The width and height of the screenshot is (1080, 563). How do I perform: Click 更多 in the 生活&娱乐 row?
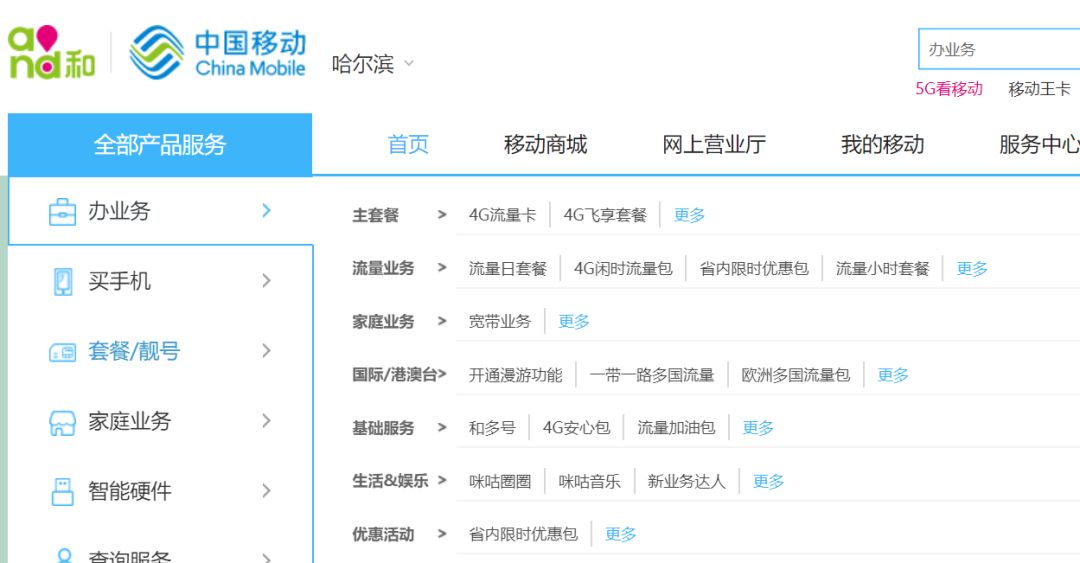tap(769, 482)
